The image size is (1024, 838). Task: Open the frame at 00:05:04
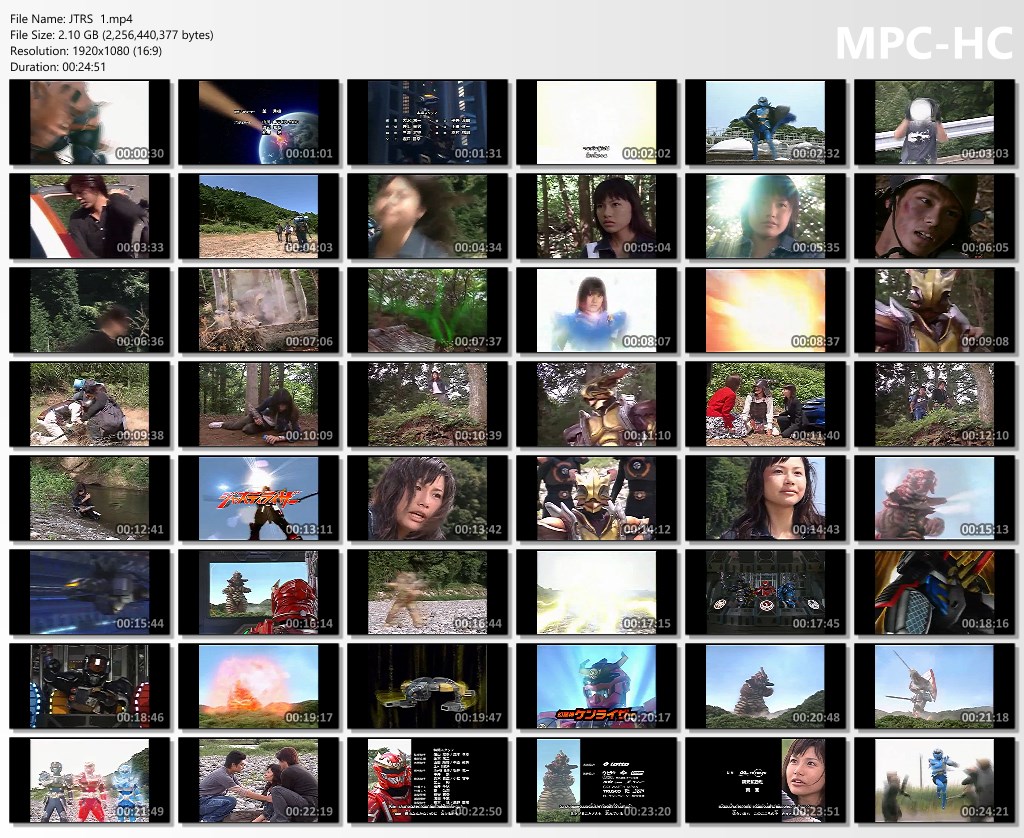click(596, 216)
